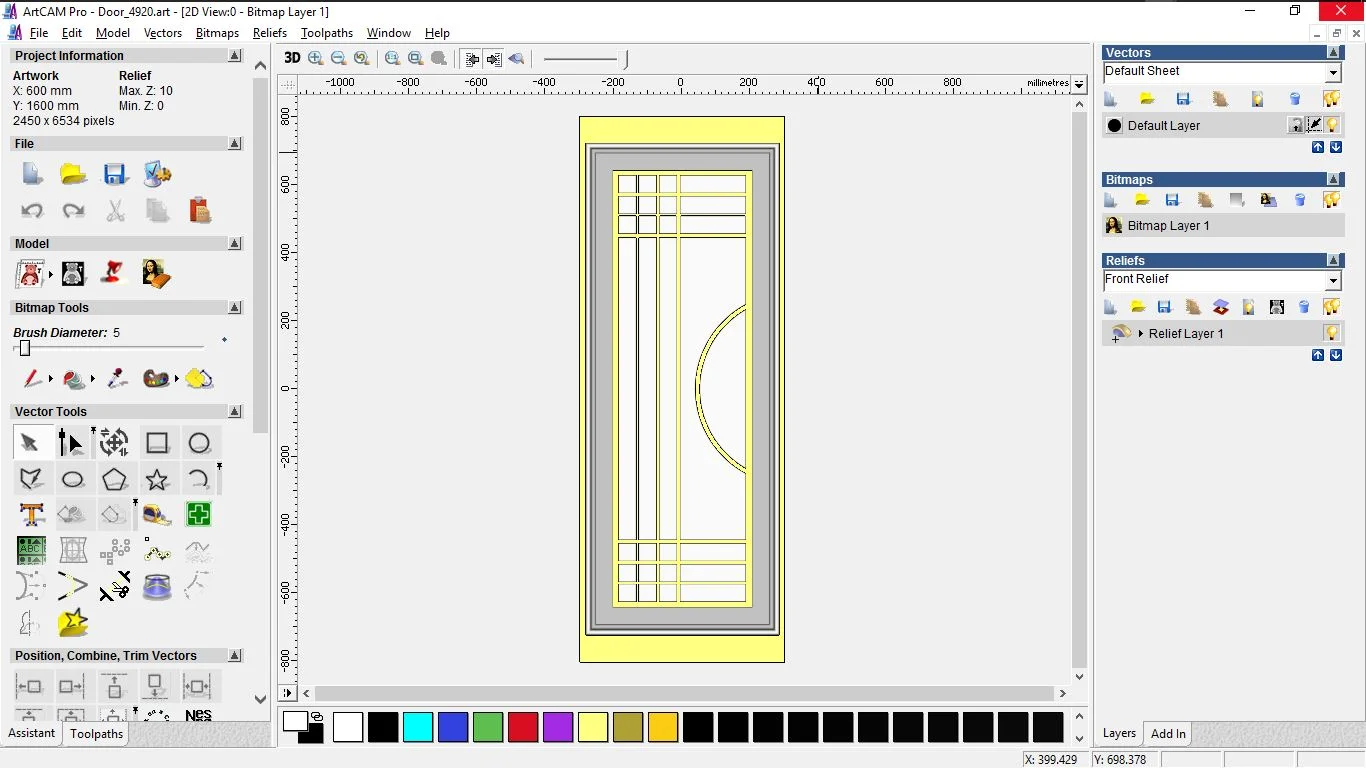Activate the Create Star tool
Image resolution: width=1366 pixels, height=768 pixels.
point(157,479)
